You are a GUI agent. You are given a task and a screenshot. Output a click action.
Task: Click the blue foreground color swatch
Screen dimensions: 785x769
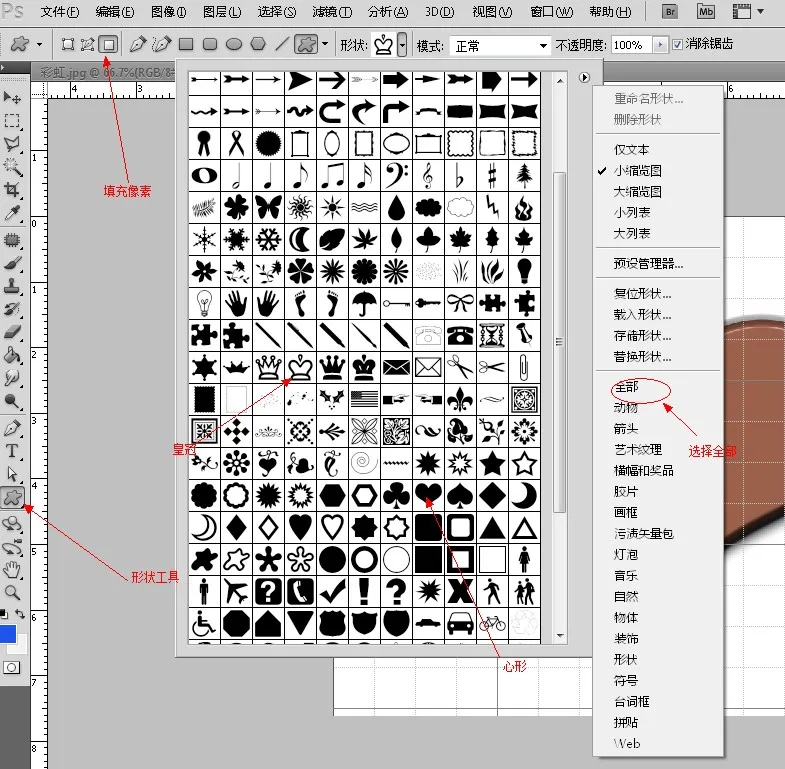click(7, 635)
